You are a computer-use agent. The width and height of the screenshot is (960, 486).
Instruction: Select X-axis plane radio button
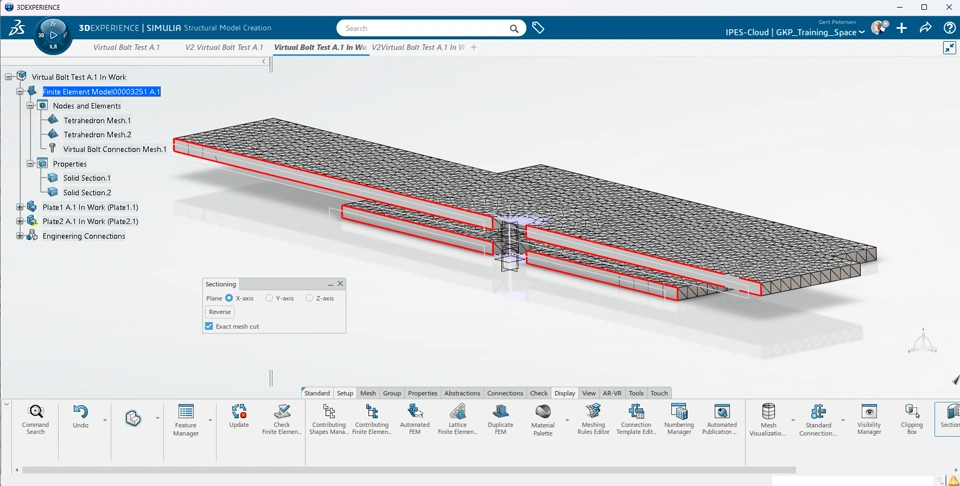(x=229, y=298)
